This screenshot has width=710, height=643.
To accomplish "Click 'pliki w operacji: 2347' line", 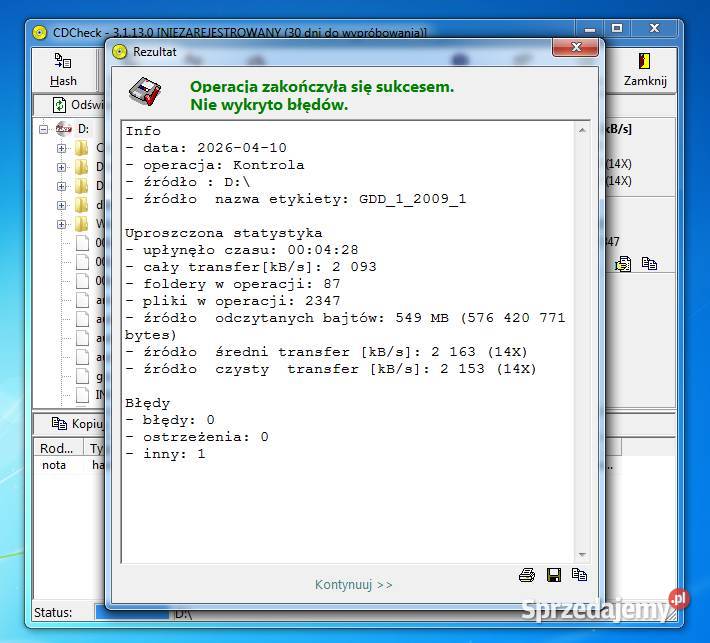I will pyautogui.click(x=233, y=301).
